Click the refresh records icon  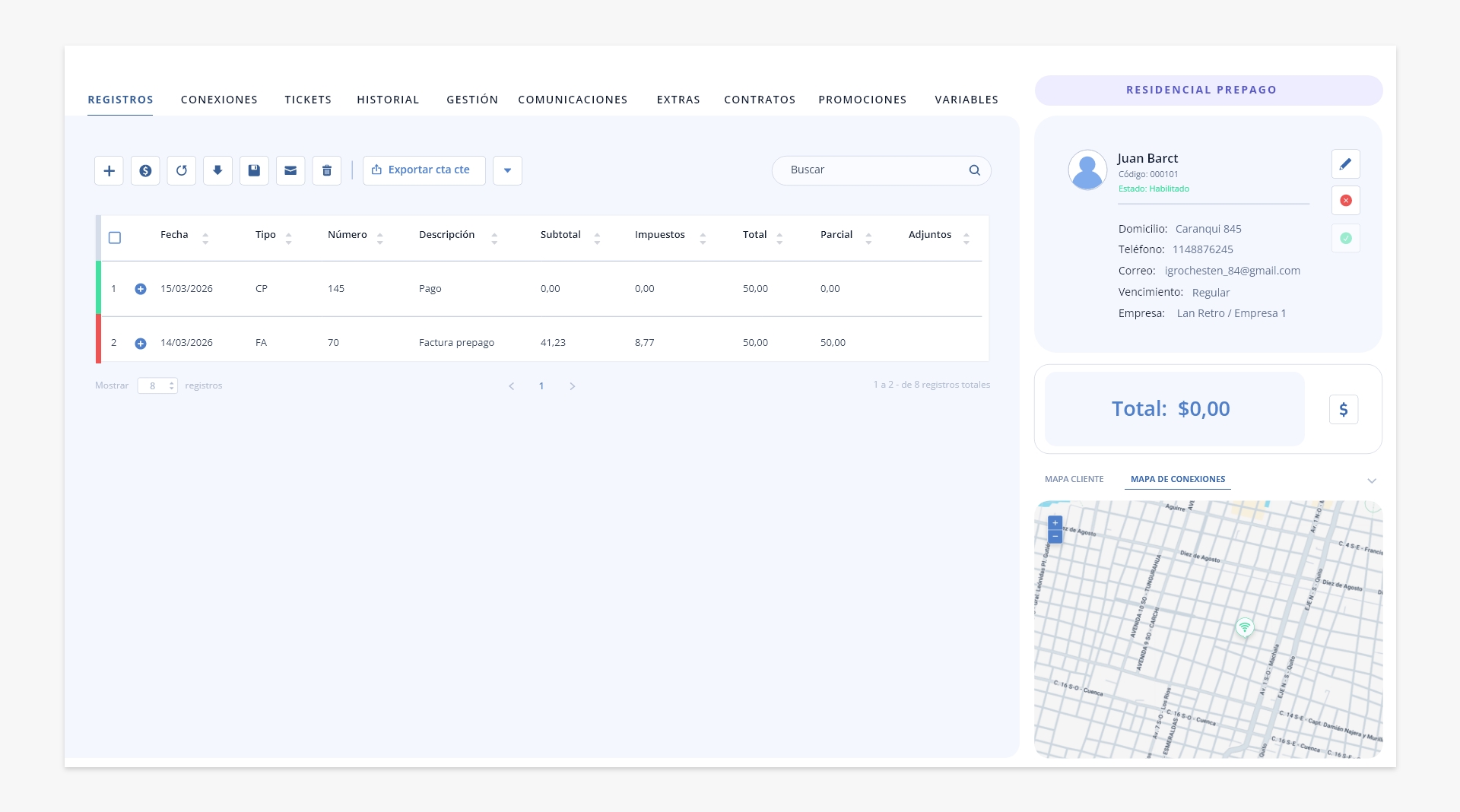(x=182, y=170)
